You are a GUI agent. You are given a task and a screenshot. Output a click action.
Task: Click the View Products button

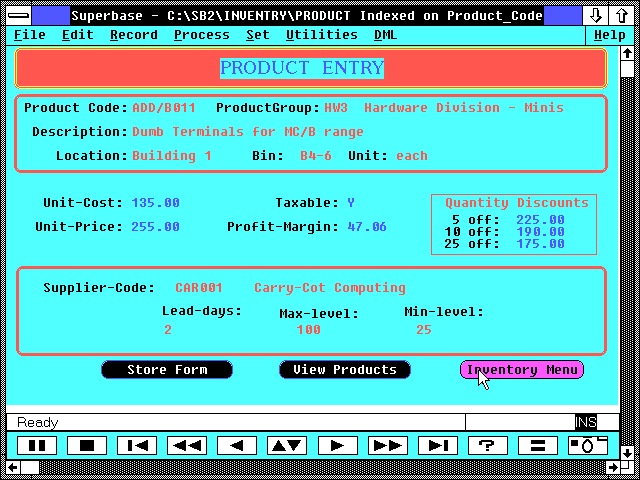coord(345,369)
